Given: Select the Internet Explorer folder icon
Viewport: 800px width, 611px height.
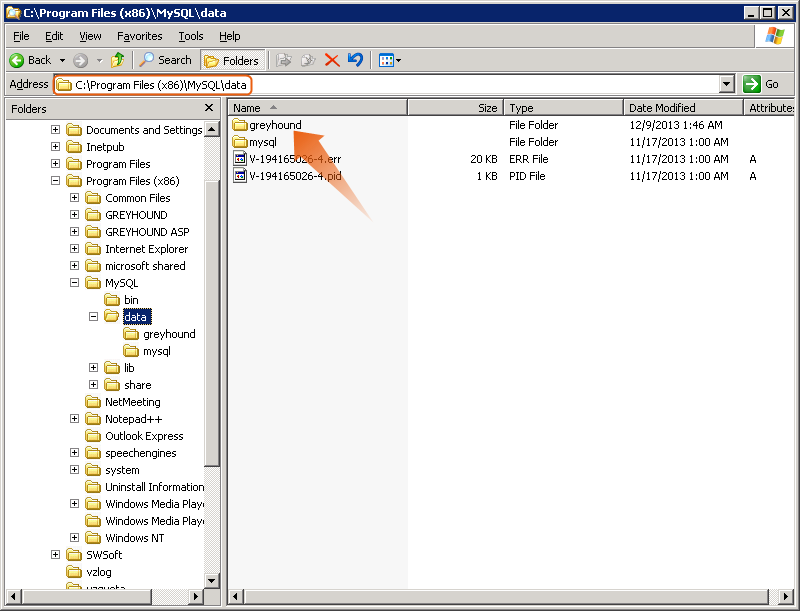Looking at the screenshot, I should (93, 249).
